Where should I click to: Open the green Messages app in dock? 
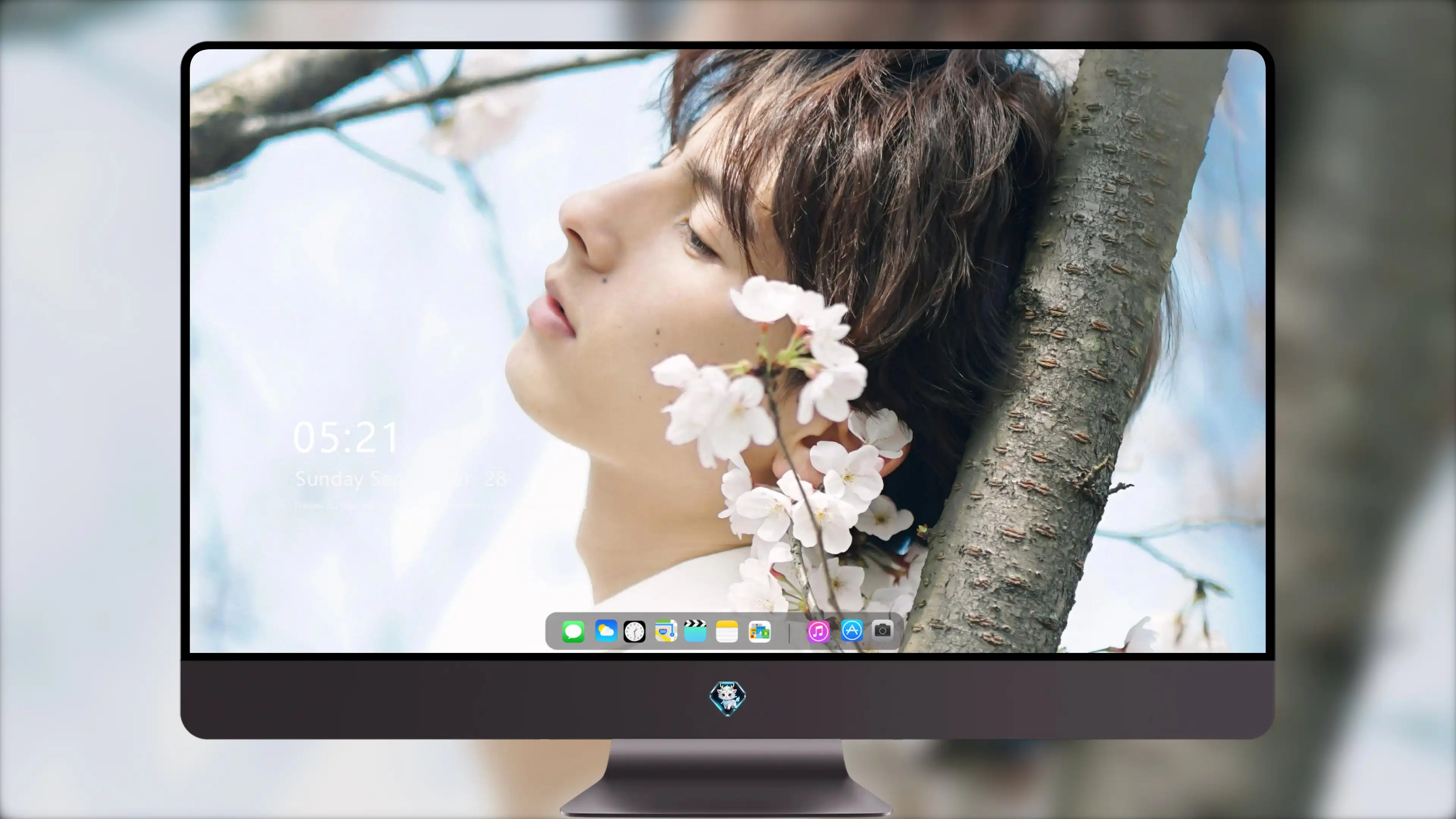pos(573,631)
